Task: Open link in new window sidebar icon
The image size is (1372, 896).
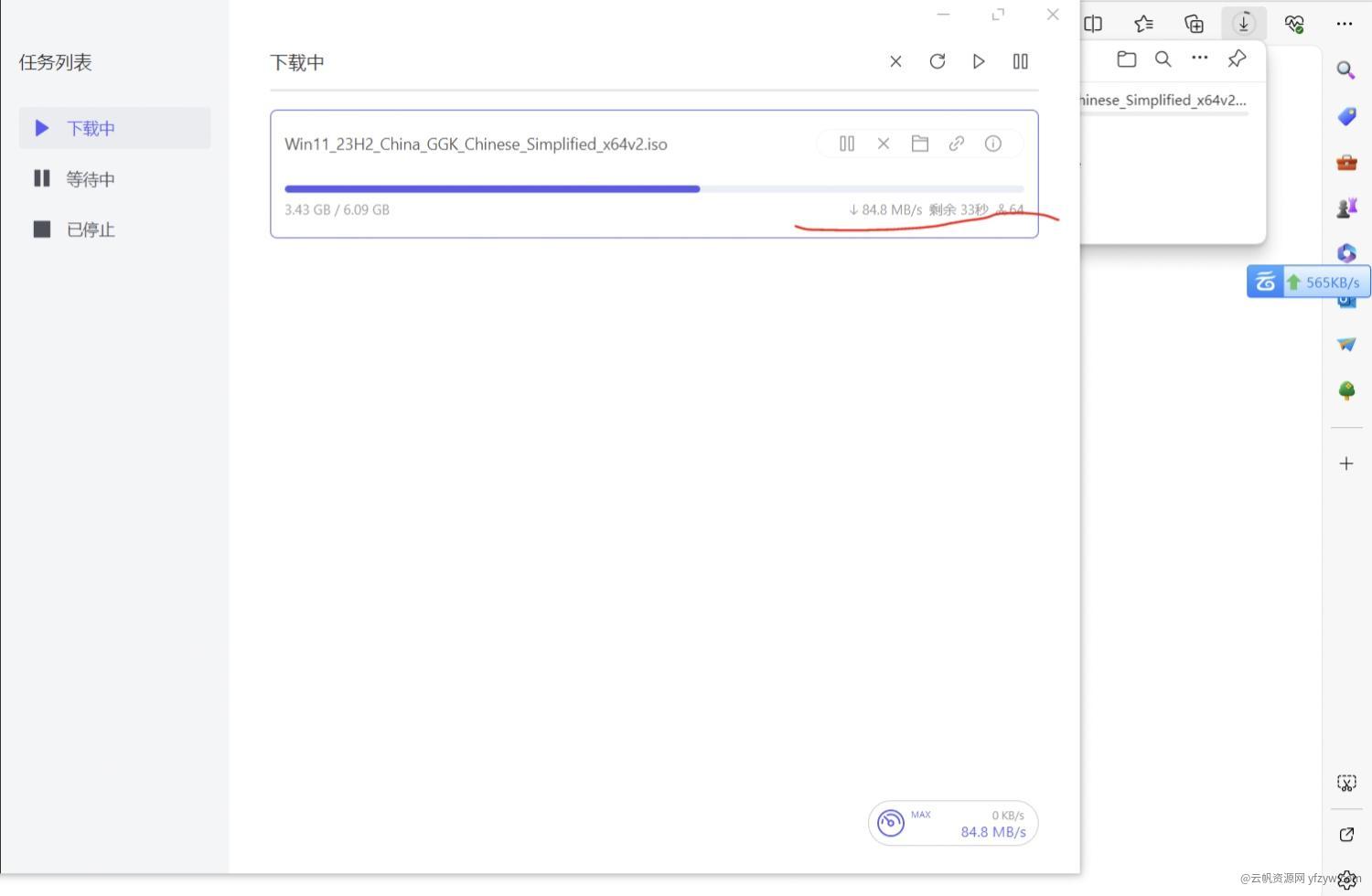Action: [1346, 834]
